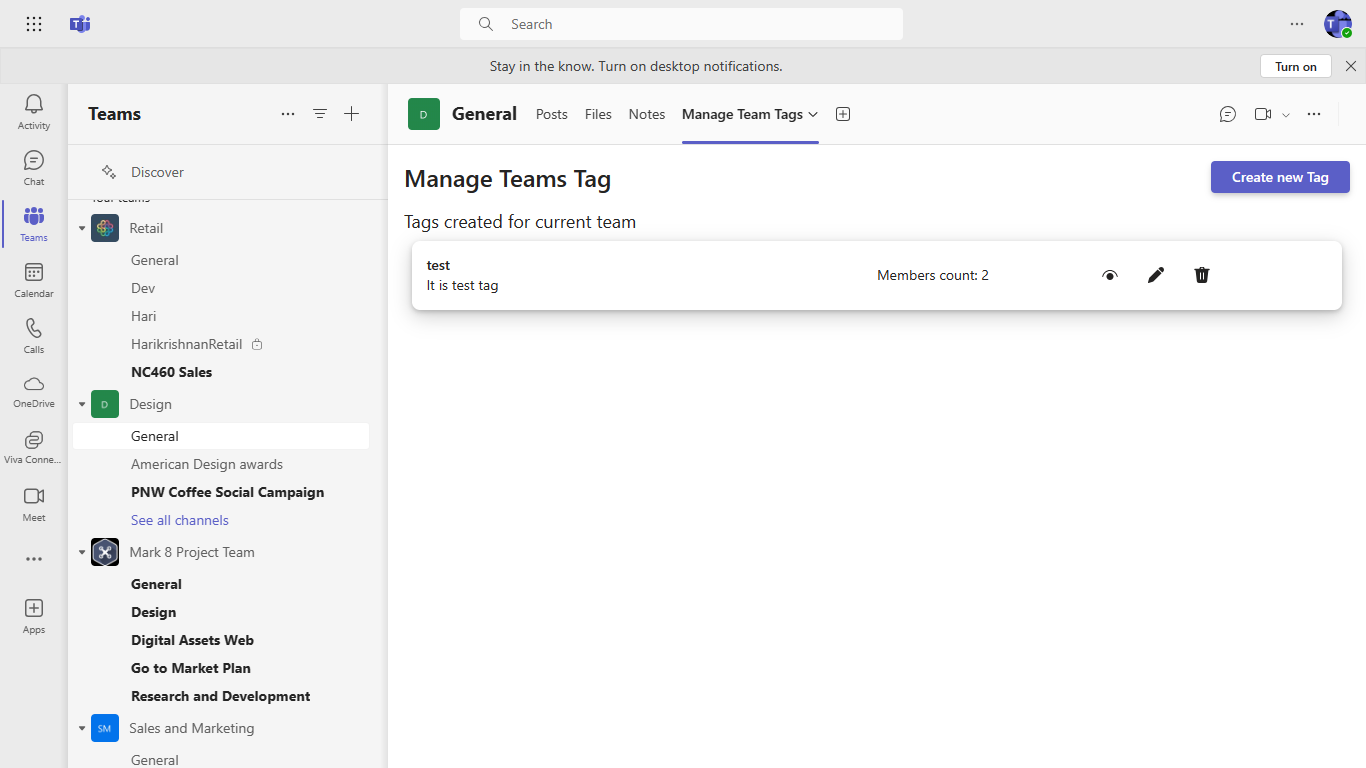The height and width of the screenshot is (768, 1366).
Task: Open Calls in the left rail
Action: pyautogui.click(x=34, y=336)
